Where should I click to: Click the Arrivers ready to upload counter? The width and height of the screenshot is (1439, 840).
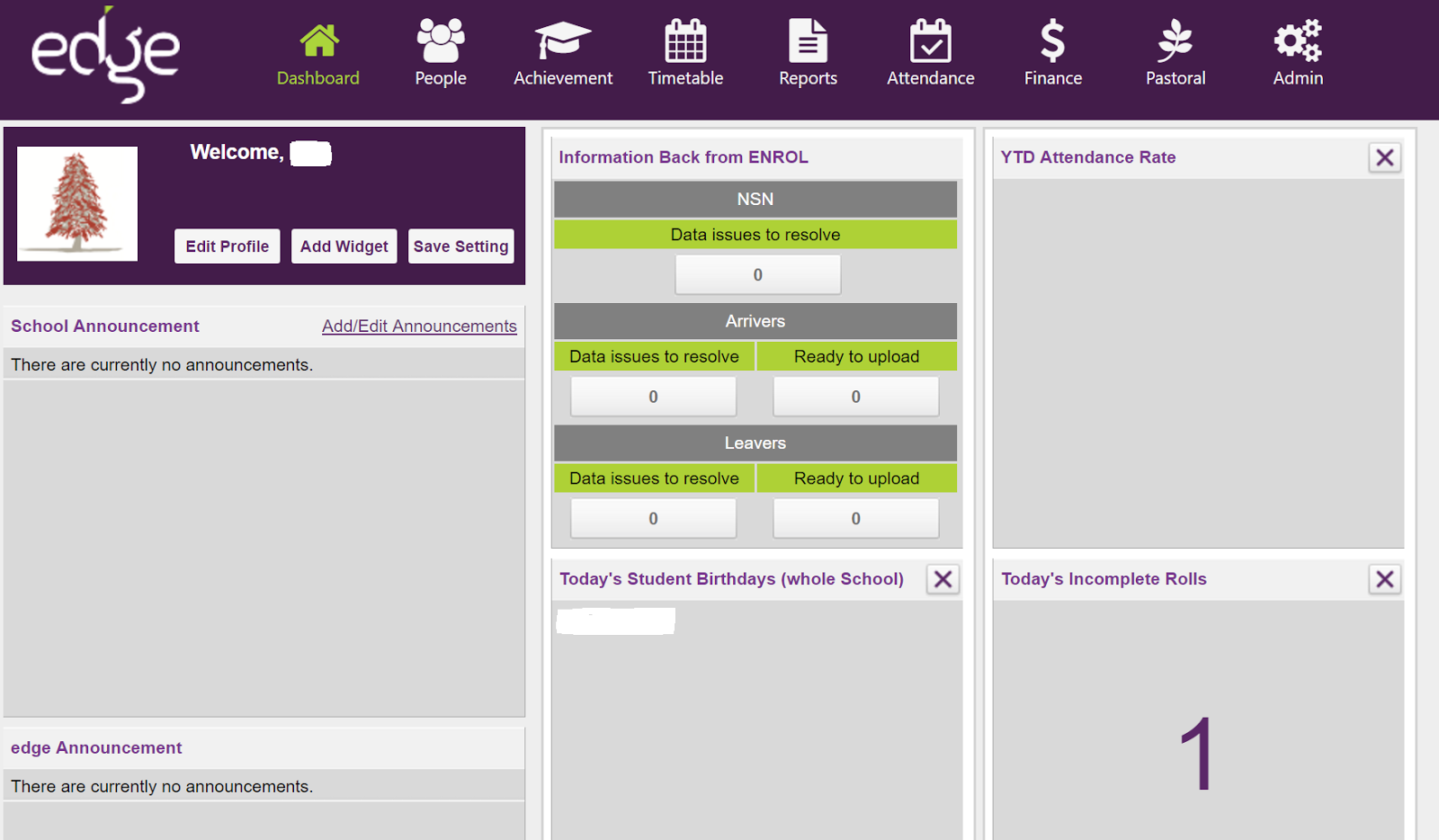pos(855,396)
